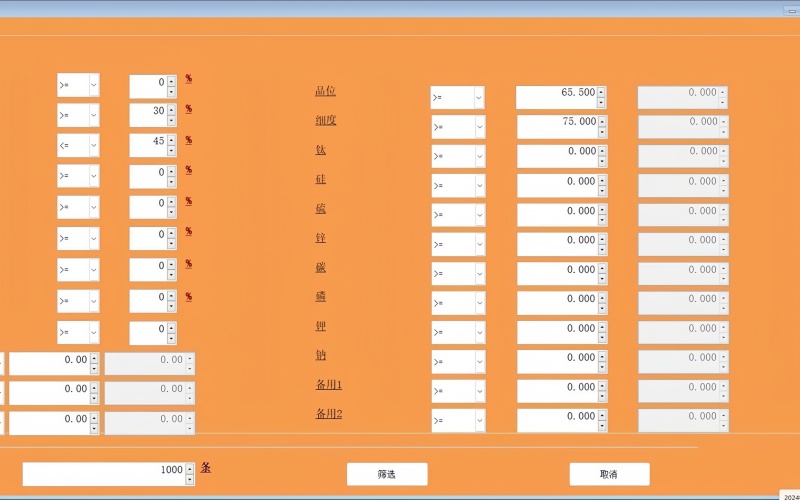The height and width of the screenshot is (500, 800).
Task: Open the operator dropdown in the 备用2 row
Action: click(x=479, y=421)
